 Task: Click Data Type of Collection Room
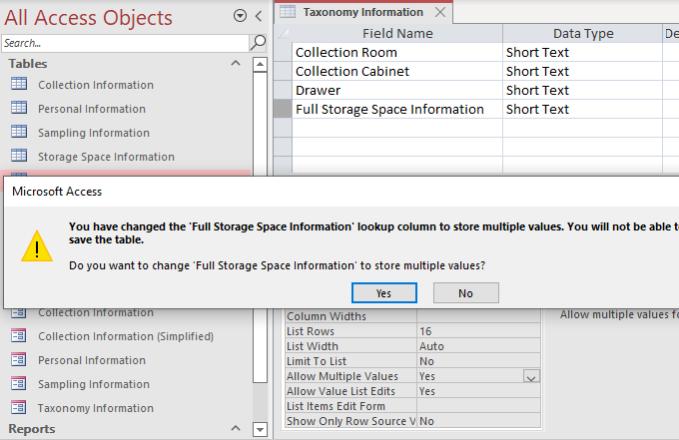click(582, 52)
